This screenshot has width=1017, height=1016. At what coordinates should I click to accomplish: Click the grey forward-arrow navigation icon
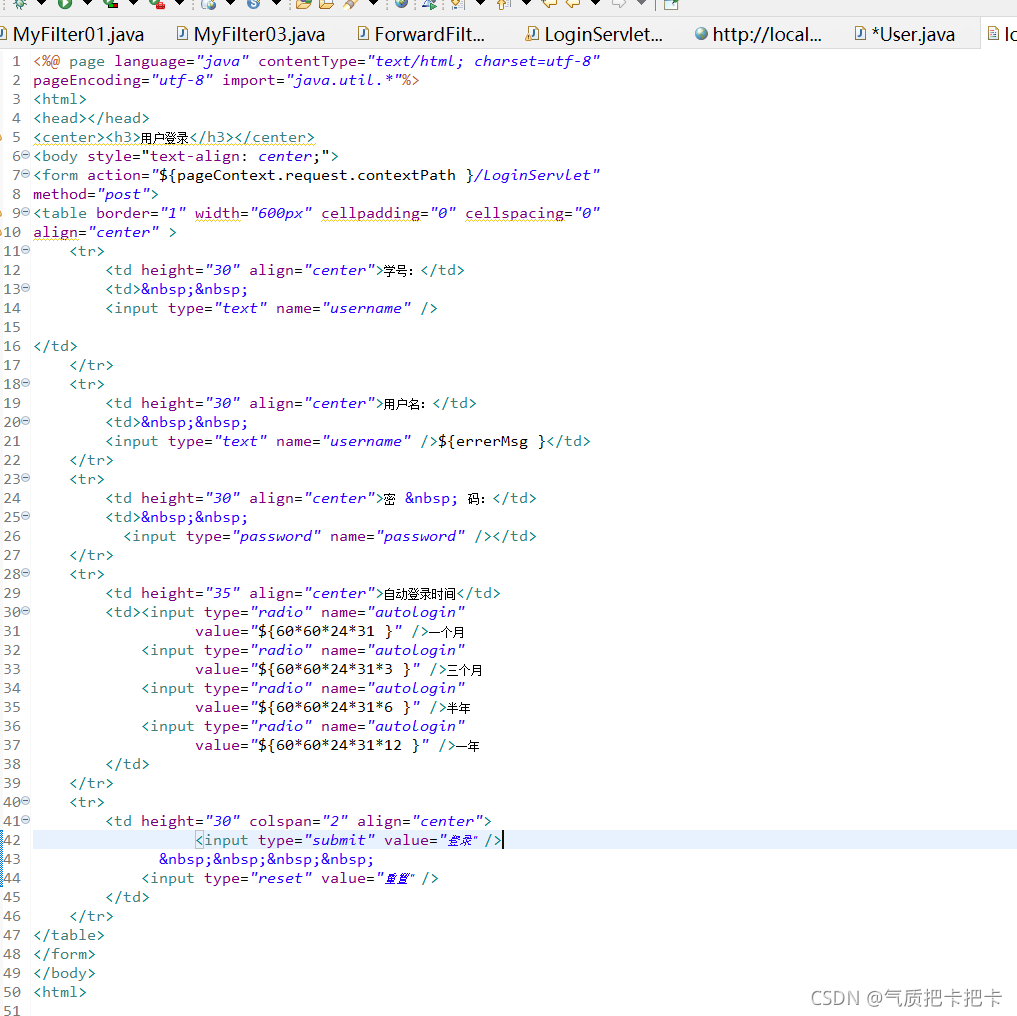[619, 4]
